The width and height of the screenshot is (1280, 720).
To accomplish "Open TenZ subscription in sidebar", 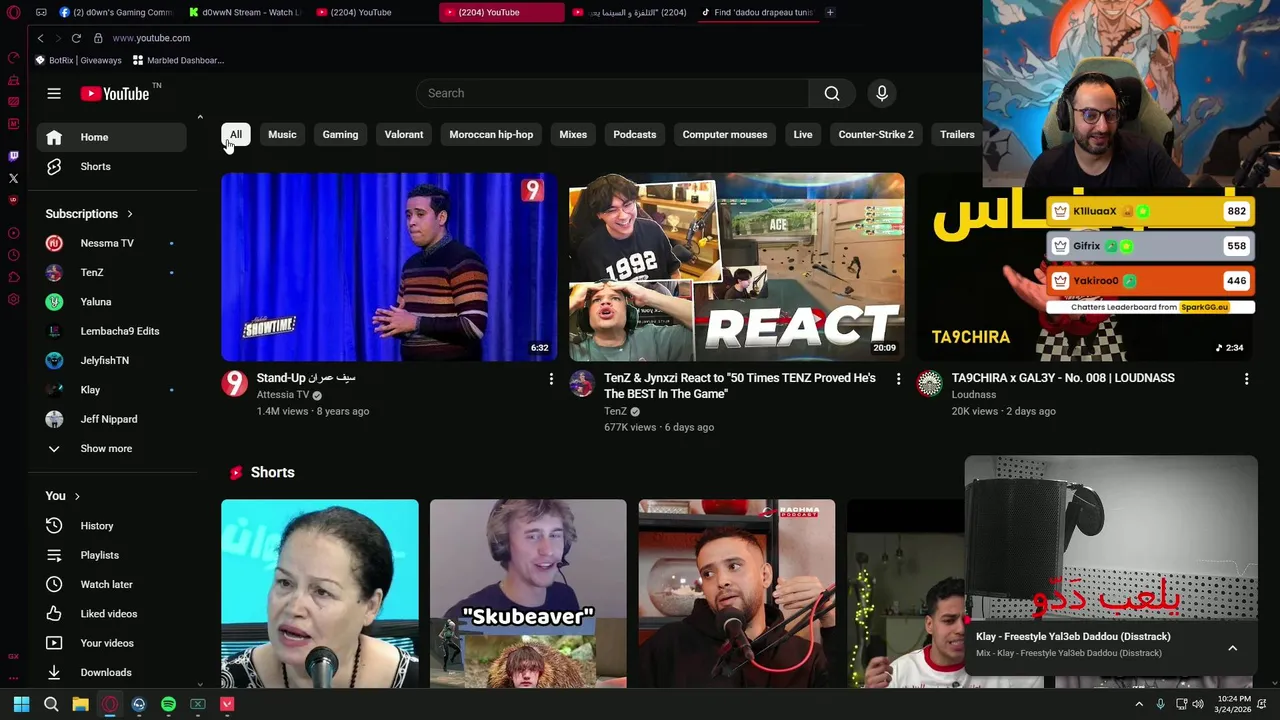I will click(x=112, y=272).
